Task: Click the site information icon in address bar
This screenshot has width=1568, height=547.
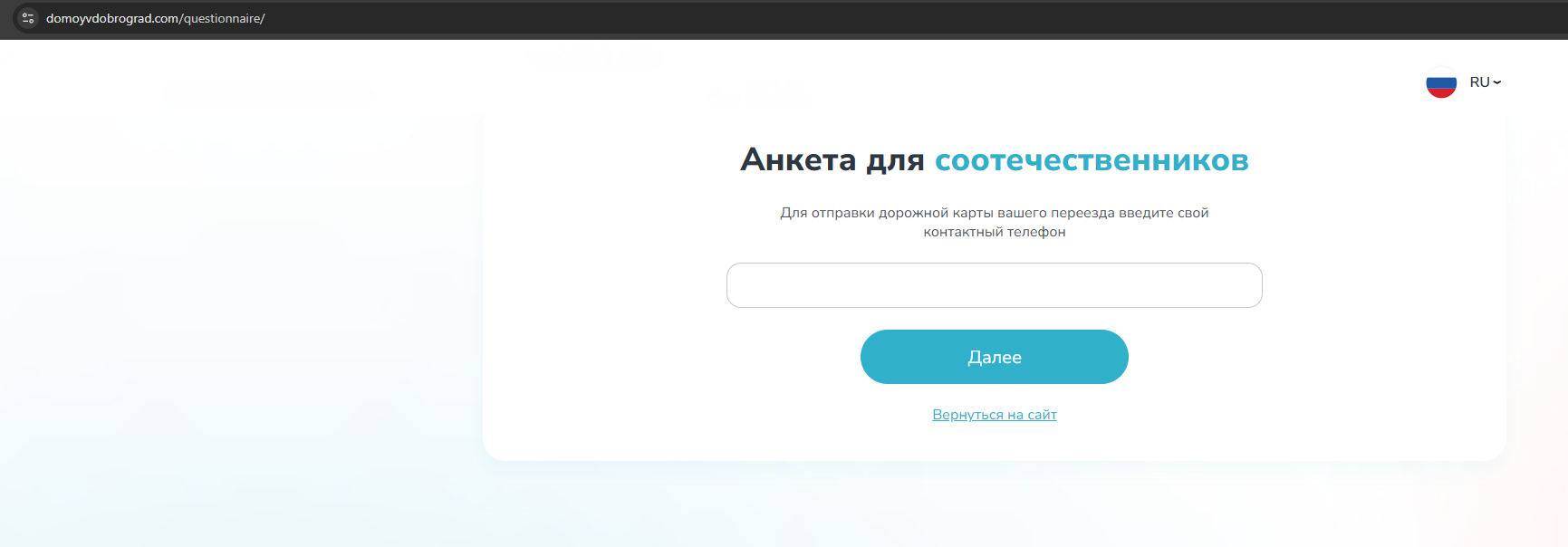Action: pos(28,18)
